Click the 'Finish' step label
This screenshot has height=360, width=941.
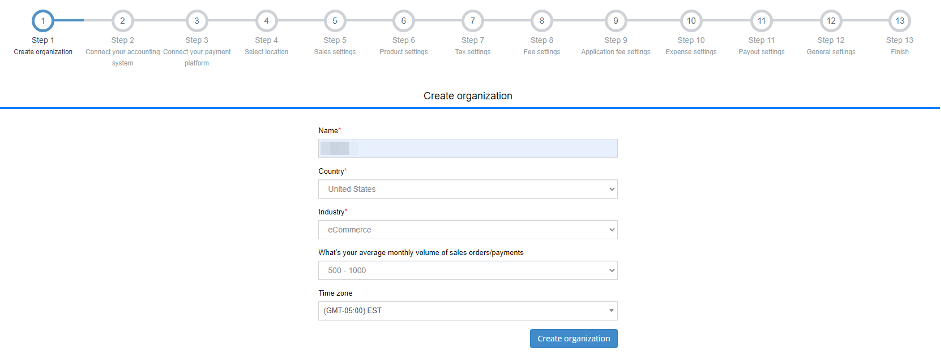coord(900,52)
